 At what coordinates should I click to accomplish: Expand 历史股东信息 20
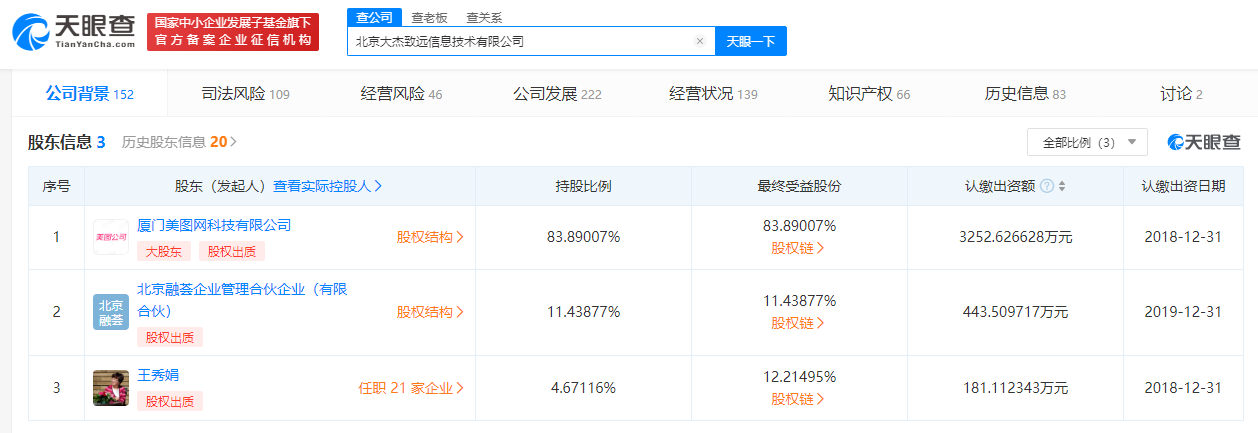(x=179, y=142)
